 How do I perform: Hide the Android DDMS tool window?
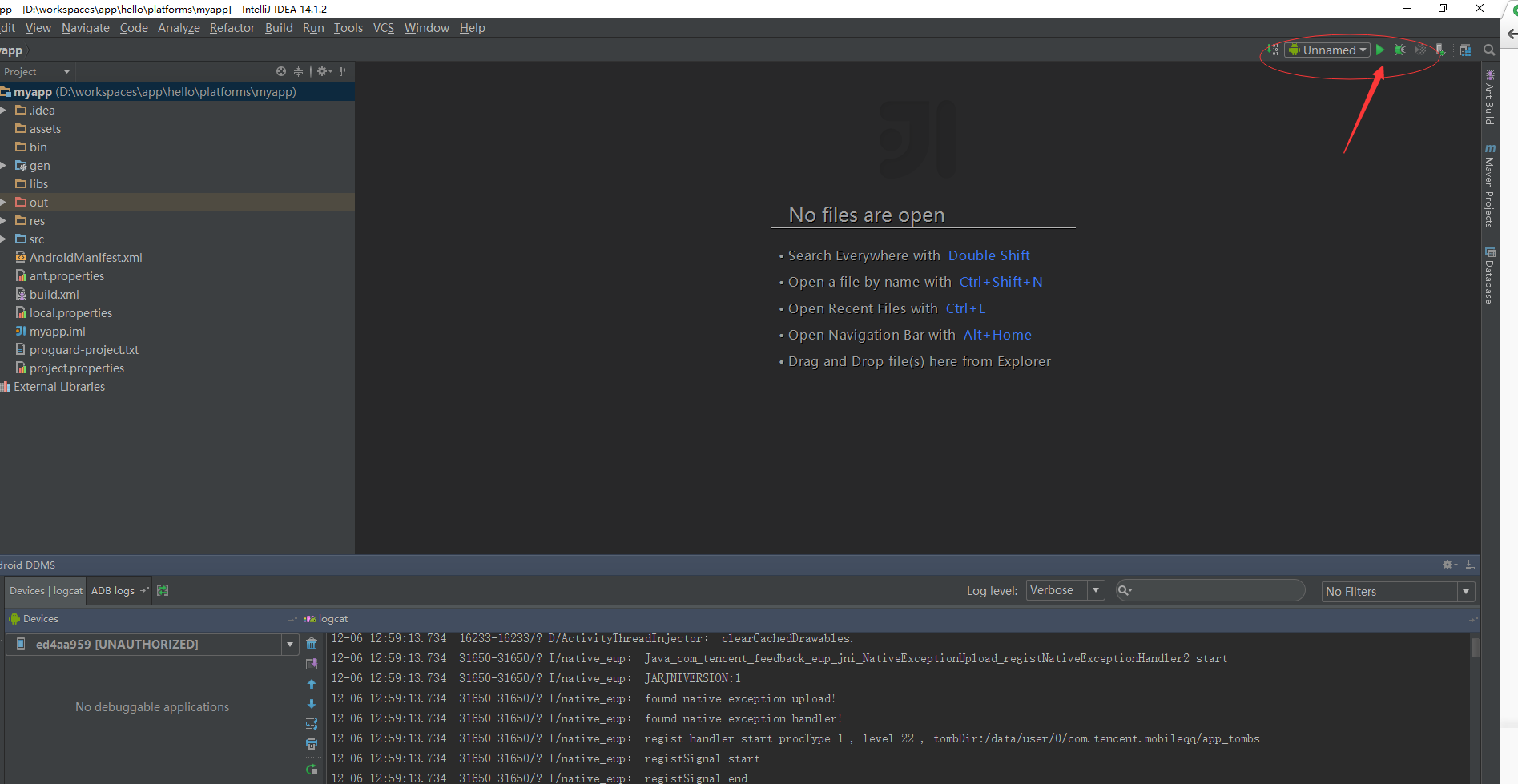pos(1470,565)
